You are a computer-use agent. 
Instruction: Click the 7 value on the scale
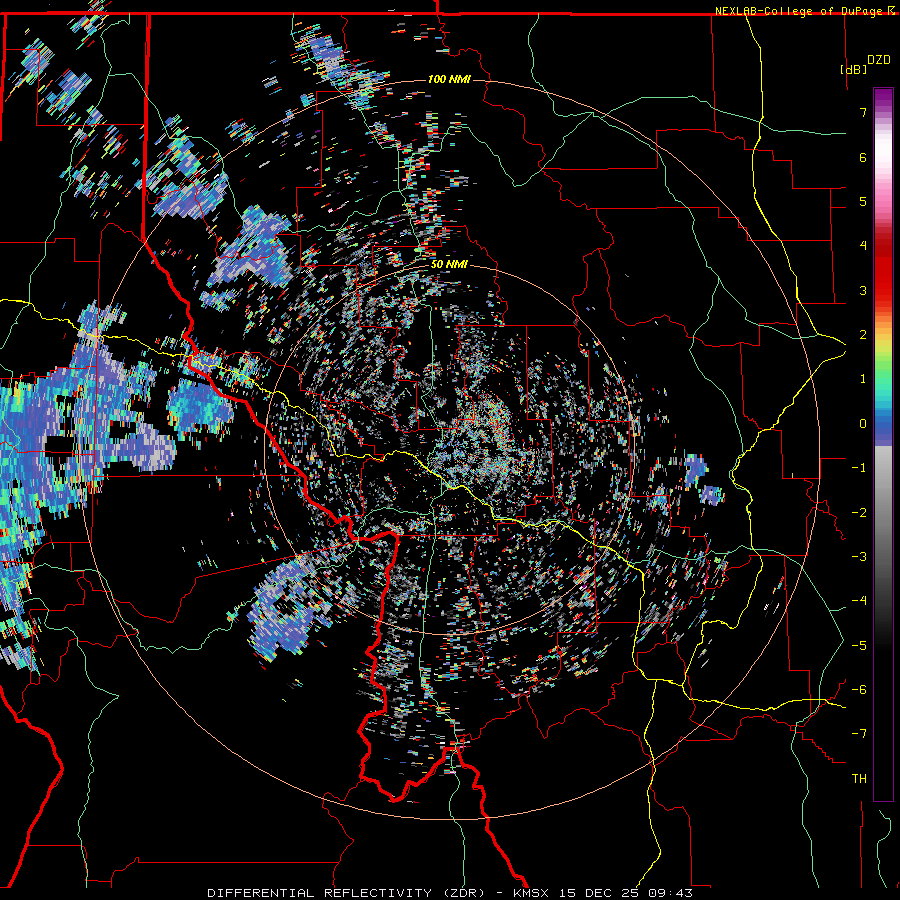click(863, 112)
